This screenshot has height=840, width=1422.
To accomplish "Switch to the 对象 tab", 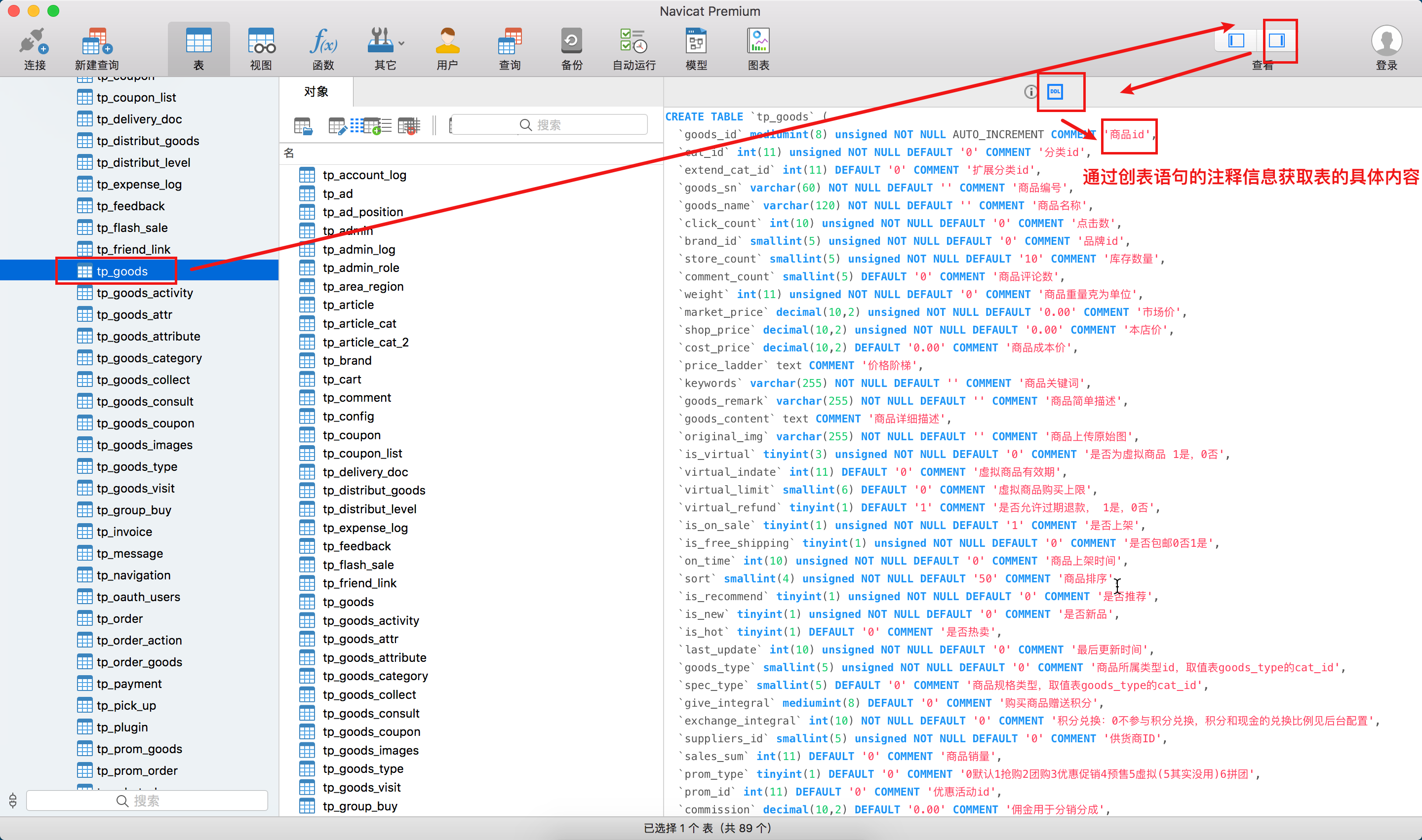I will [316, 91].
